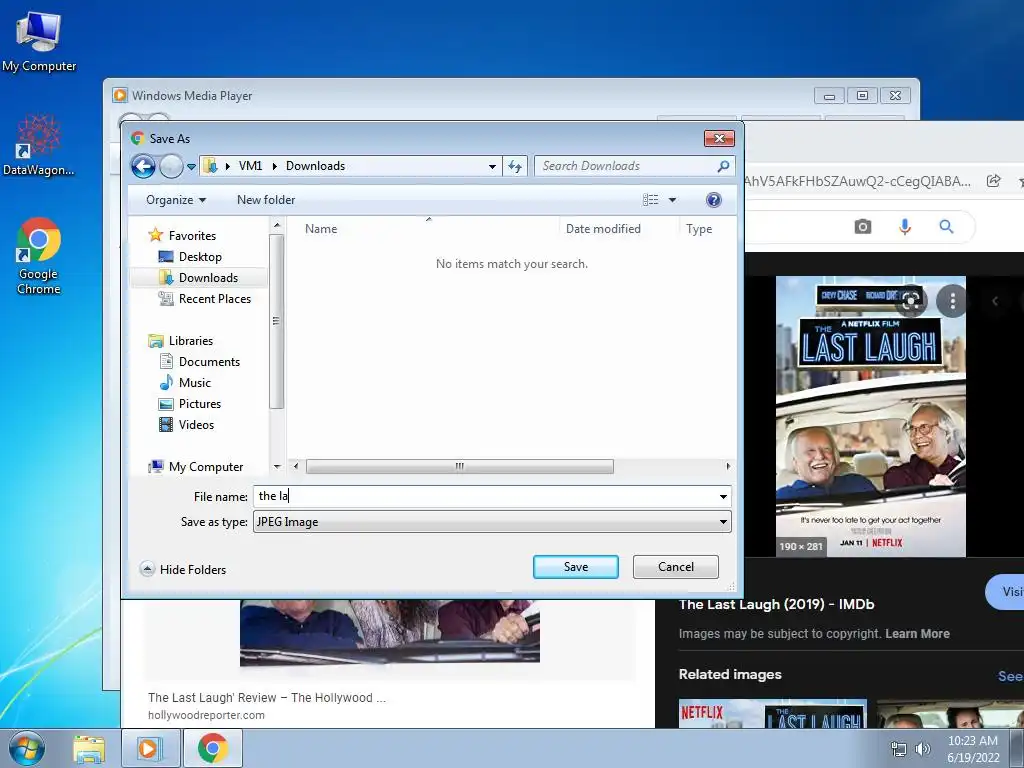Screen dimensions: 1024x768
Task: Click the change view icon
Action: click(650, 200)
